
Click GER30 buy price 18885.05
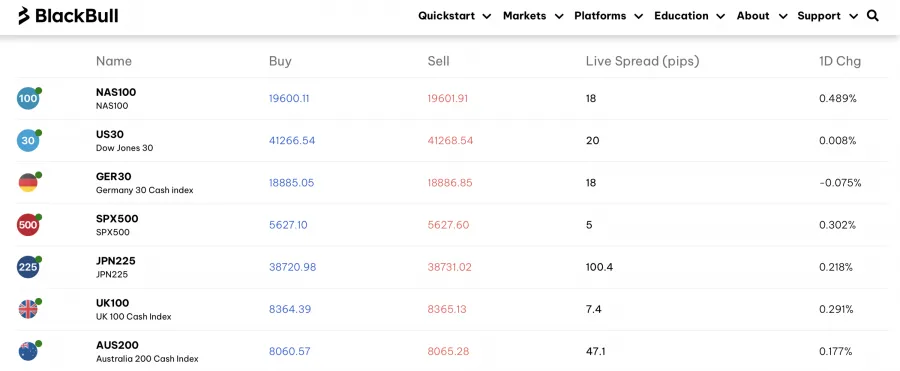pyautogui.click(x=292, y=183)
